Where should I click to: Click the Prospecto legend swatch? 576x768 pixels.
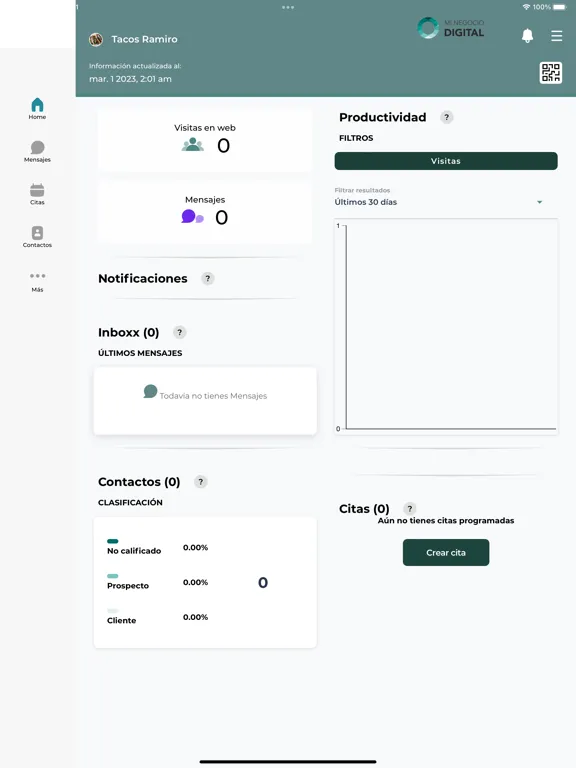pyautogui.click(x=113, y=576)
